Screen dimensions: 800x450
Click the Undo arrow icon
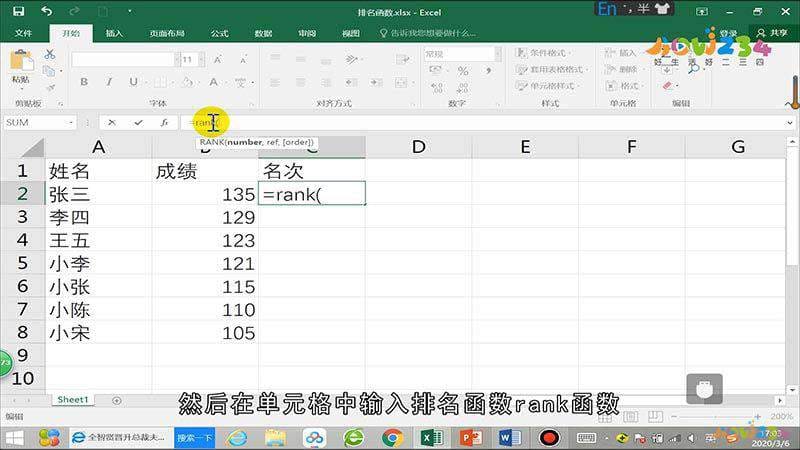(46, 11)
